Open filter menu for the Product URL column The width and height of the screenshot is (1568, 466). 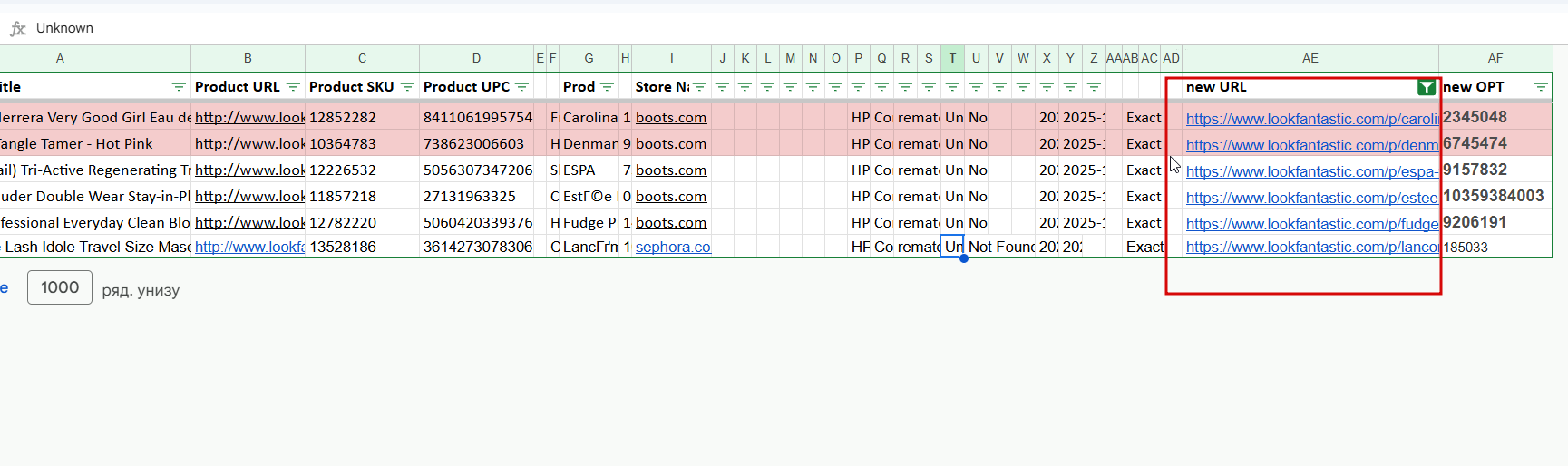point(293,87)
